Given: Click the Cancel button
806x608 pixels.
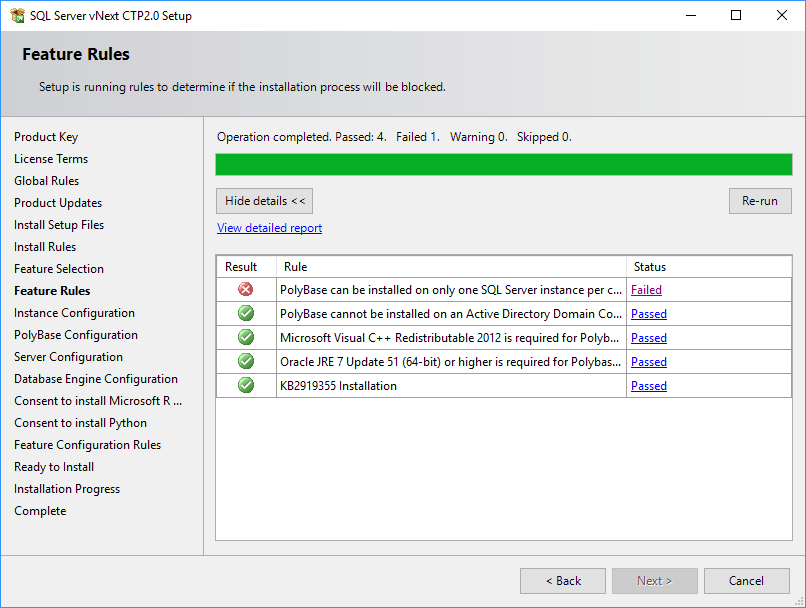Looking at the screenshot, I should [x=747, y=580].
